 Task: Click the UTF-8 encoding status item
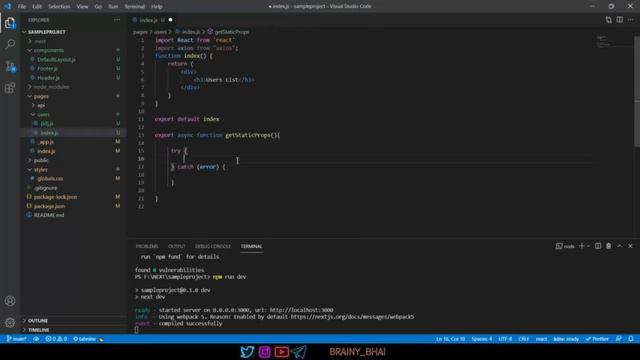(505, 339)
